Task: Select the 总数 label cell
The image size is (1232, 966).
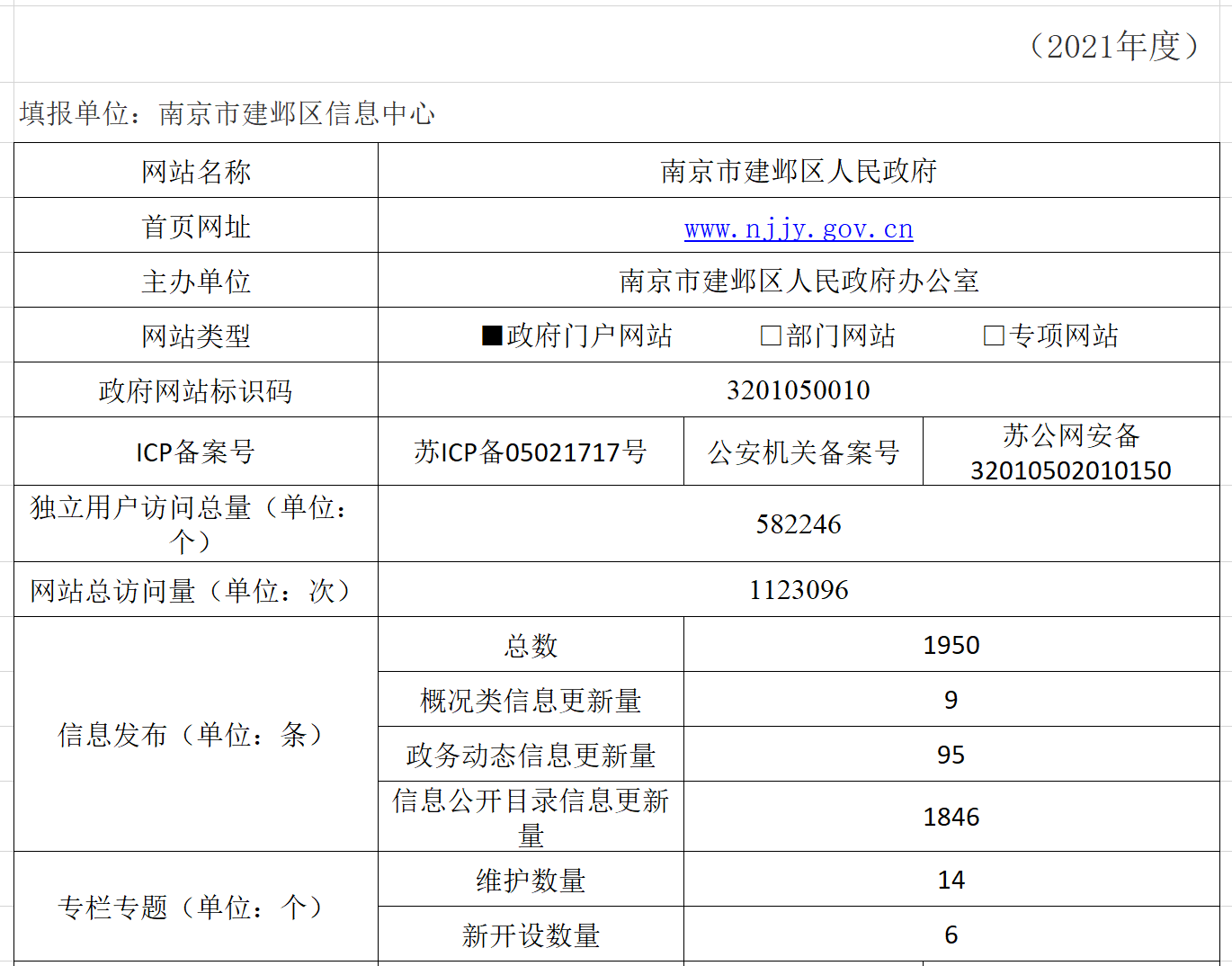Action: click(x=531, y=645)
